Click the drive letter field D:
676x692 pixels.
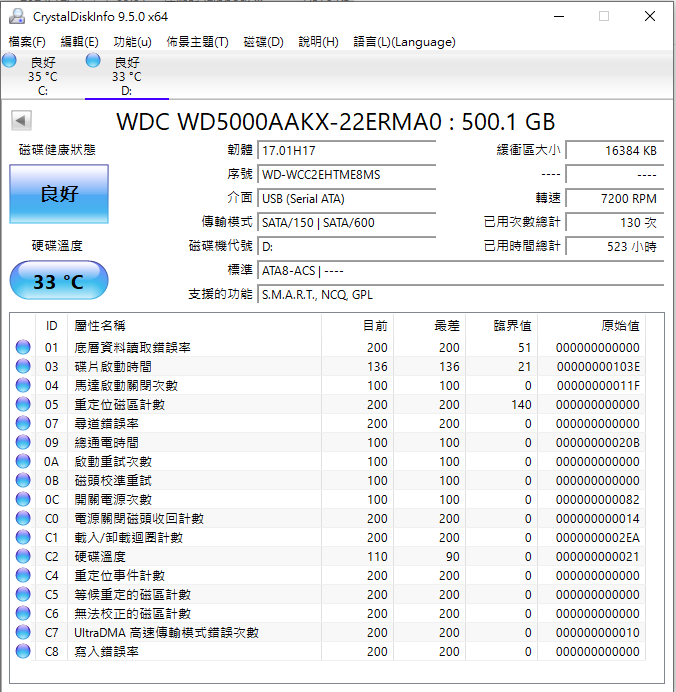pos(347,246)
